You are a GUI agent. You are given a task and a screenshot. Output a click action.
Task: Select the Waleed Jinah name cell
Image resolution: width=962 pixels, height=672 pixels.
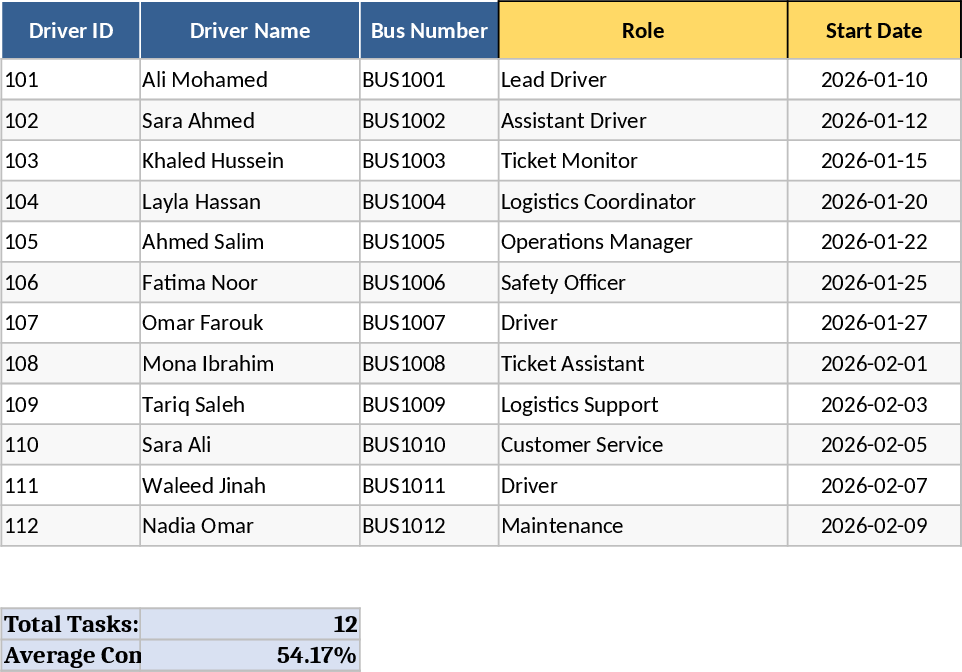250,486
